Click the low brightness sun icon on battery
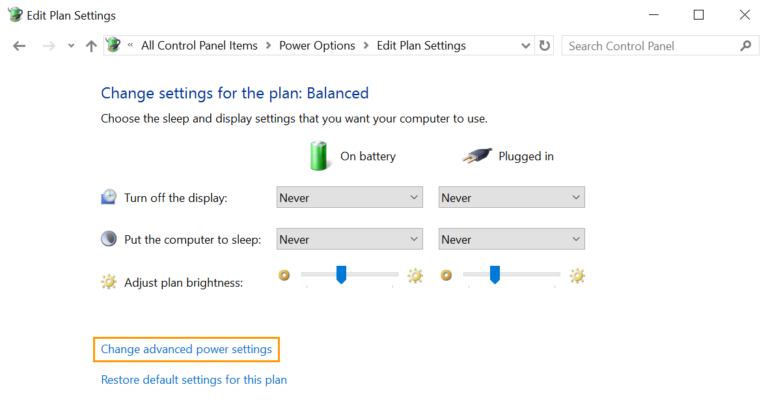 284,275
